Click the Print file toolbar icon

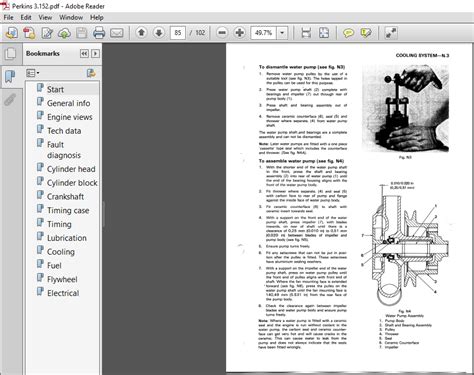point(99,33)
